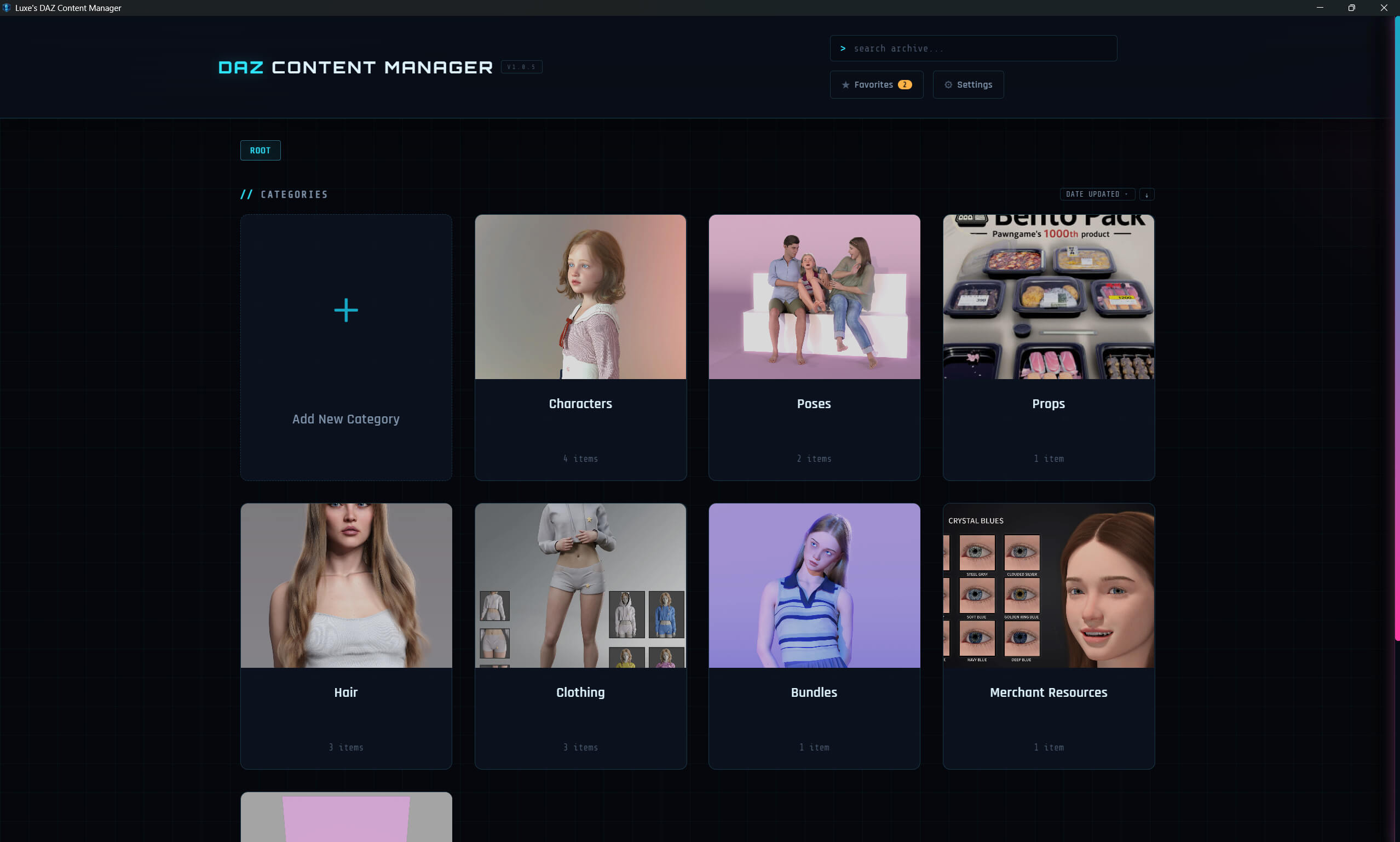Open the Hair category thumbnail
The width and height of the screenshot is (1400, 842).
pyautogui.click(x=346, y=586)
